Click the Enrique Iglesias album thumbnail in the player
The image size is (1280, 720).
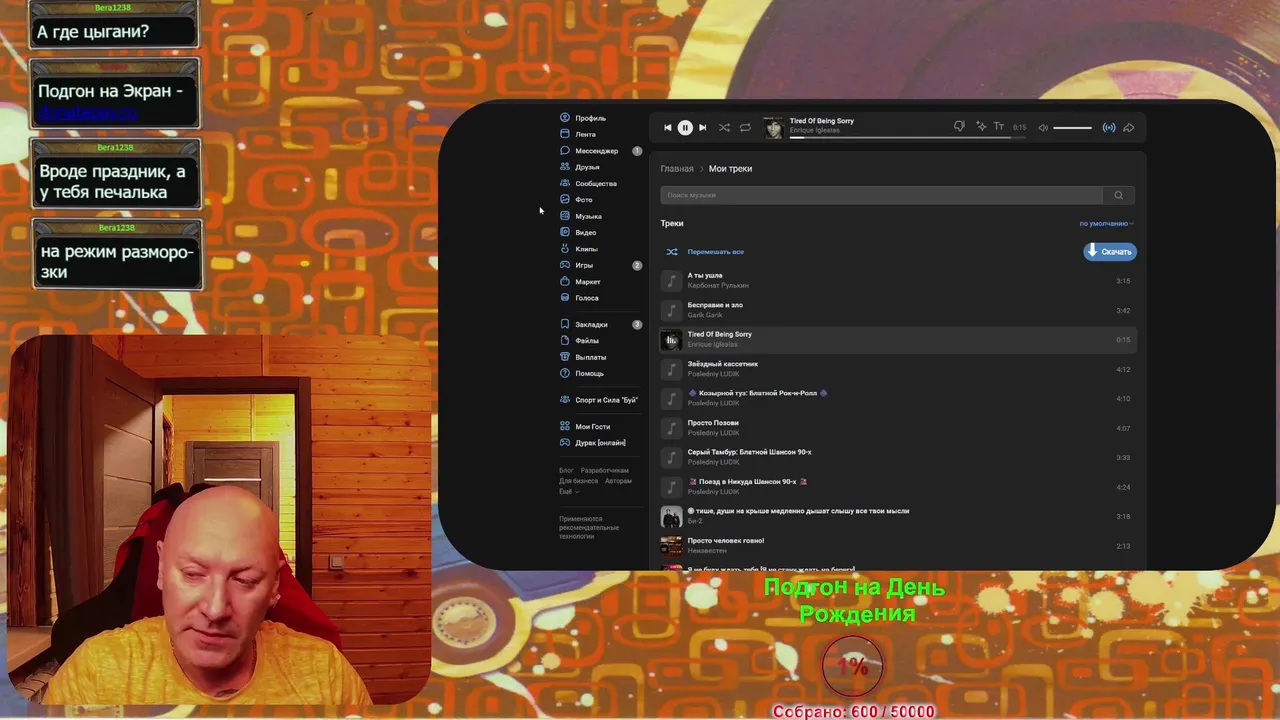point(773,128)
